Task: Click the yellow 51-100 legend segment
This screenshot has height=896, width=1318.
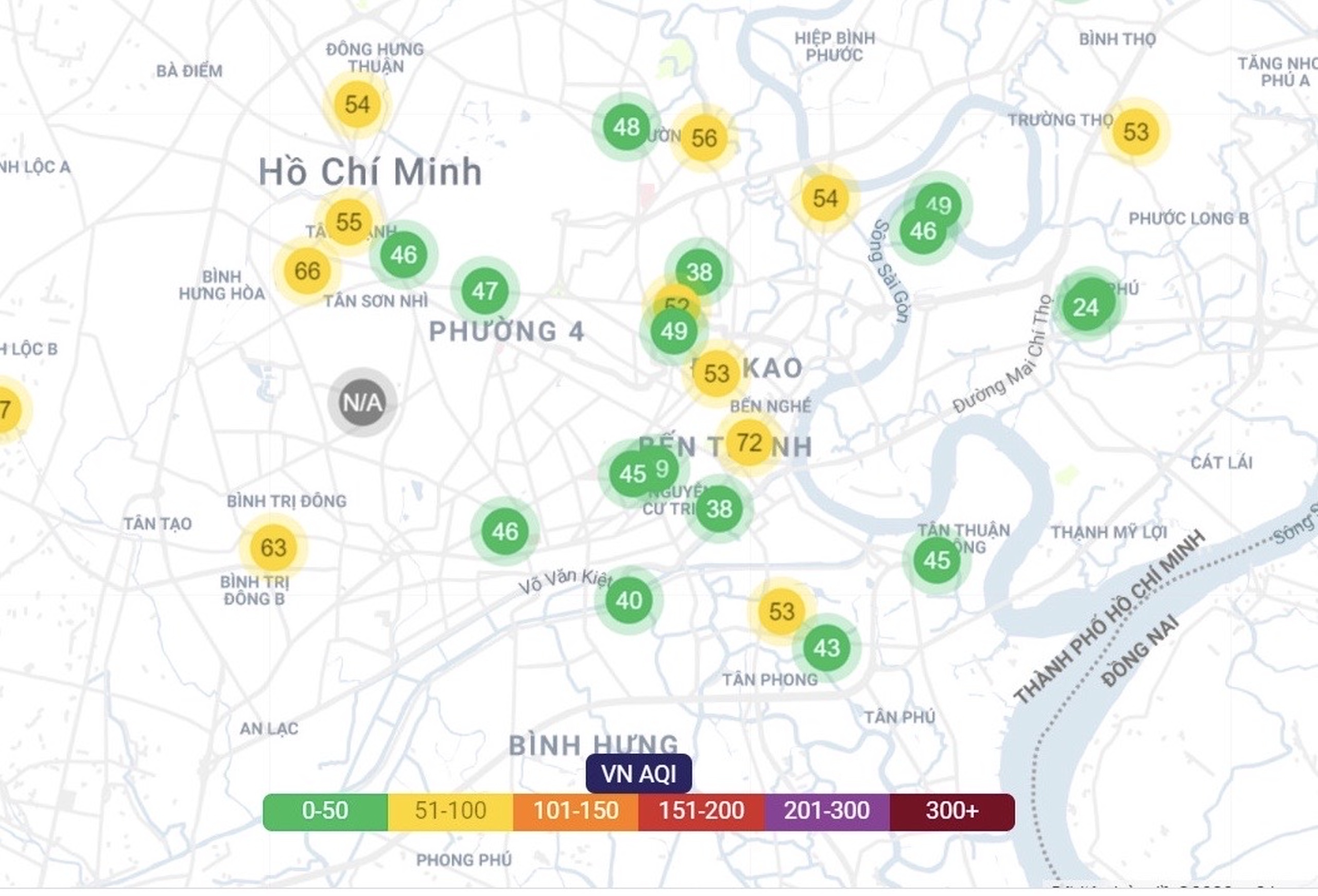Action: pyautogui.click(x=450, y=811)
